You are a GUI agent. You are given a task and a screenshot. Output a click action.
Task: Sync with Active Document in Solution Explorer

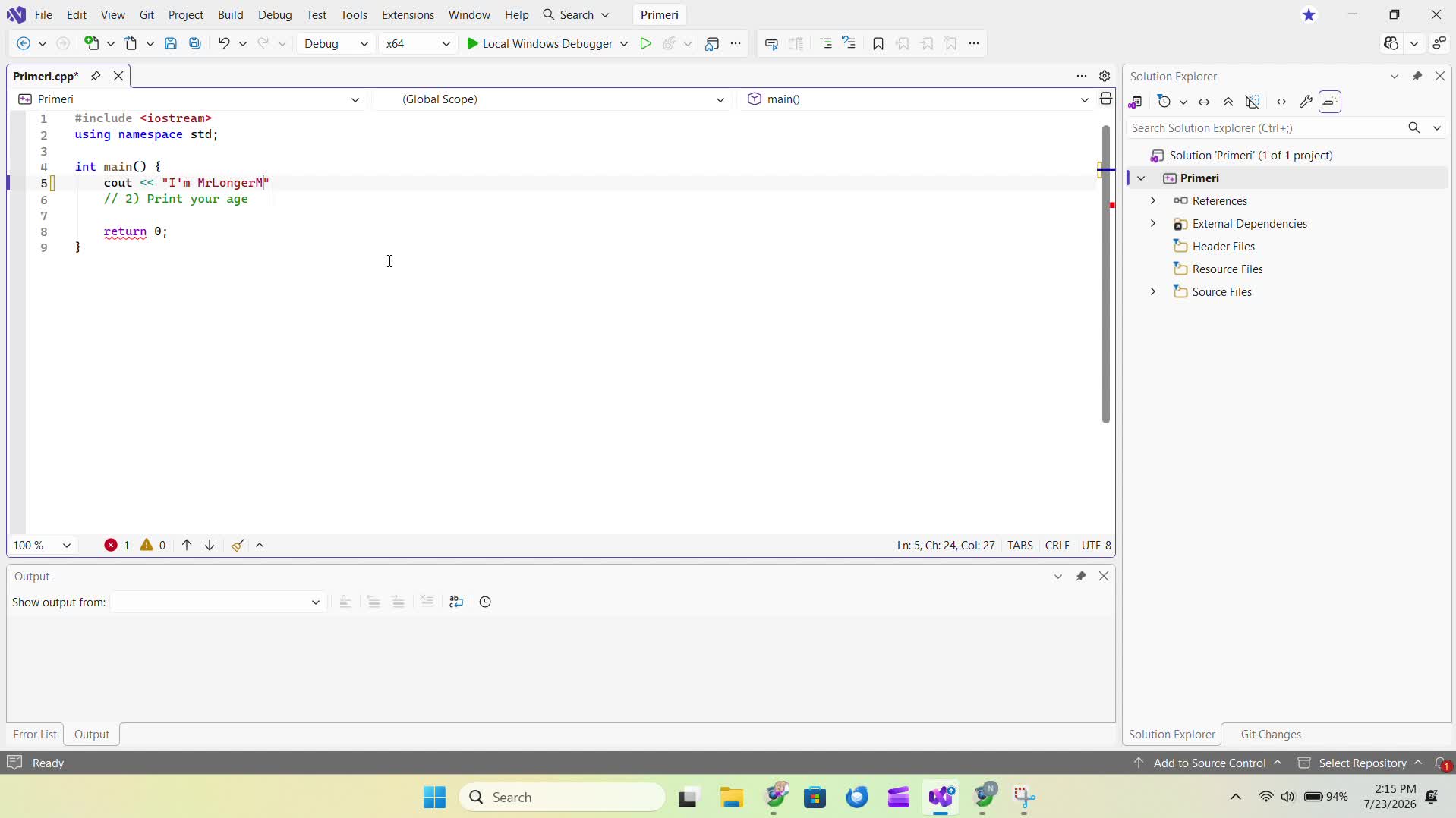[1204, 102]
